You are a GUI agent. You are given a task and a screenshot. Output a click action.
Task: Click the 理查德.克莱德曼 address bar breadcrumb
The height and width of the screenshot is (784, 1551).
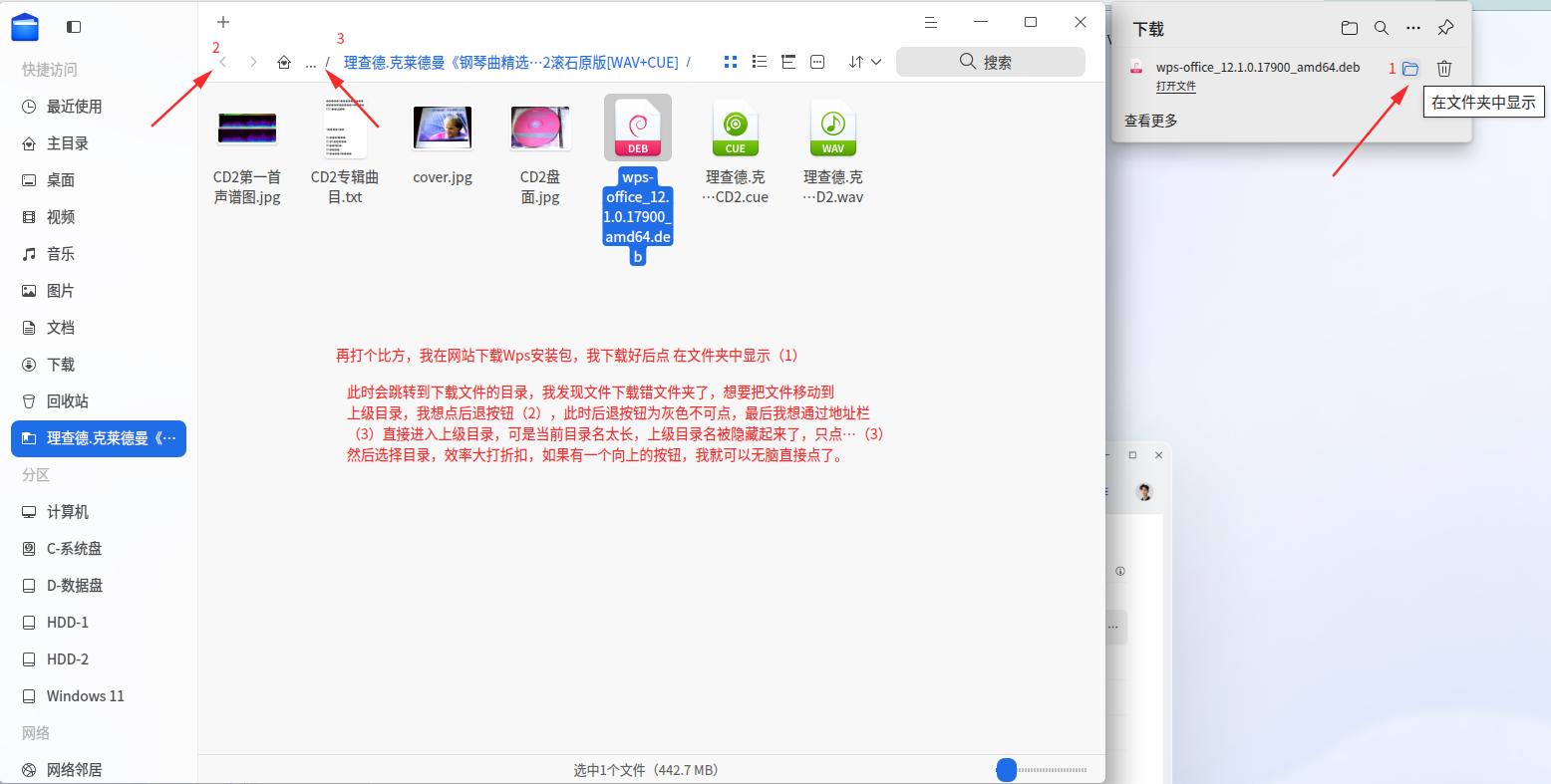coord(511,62)
